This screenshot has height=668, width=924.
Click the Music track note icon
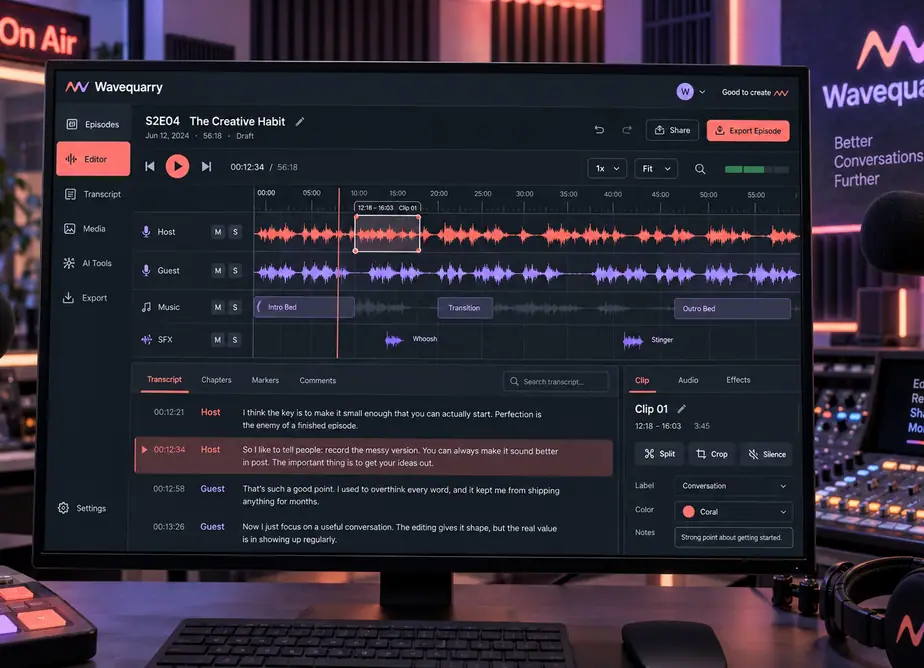tap(146, 307)
